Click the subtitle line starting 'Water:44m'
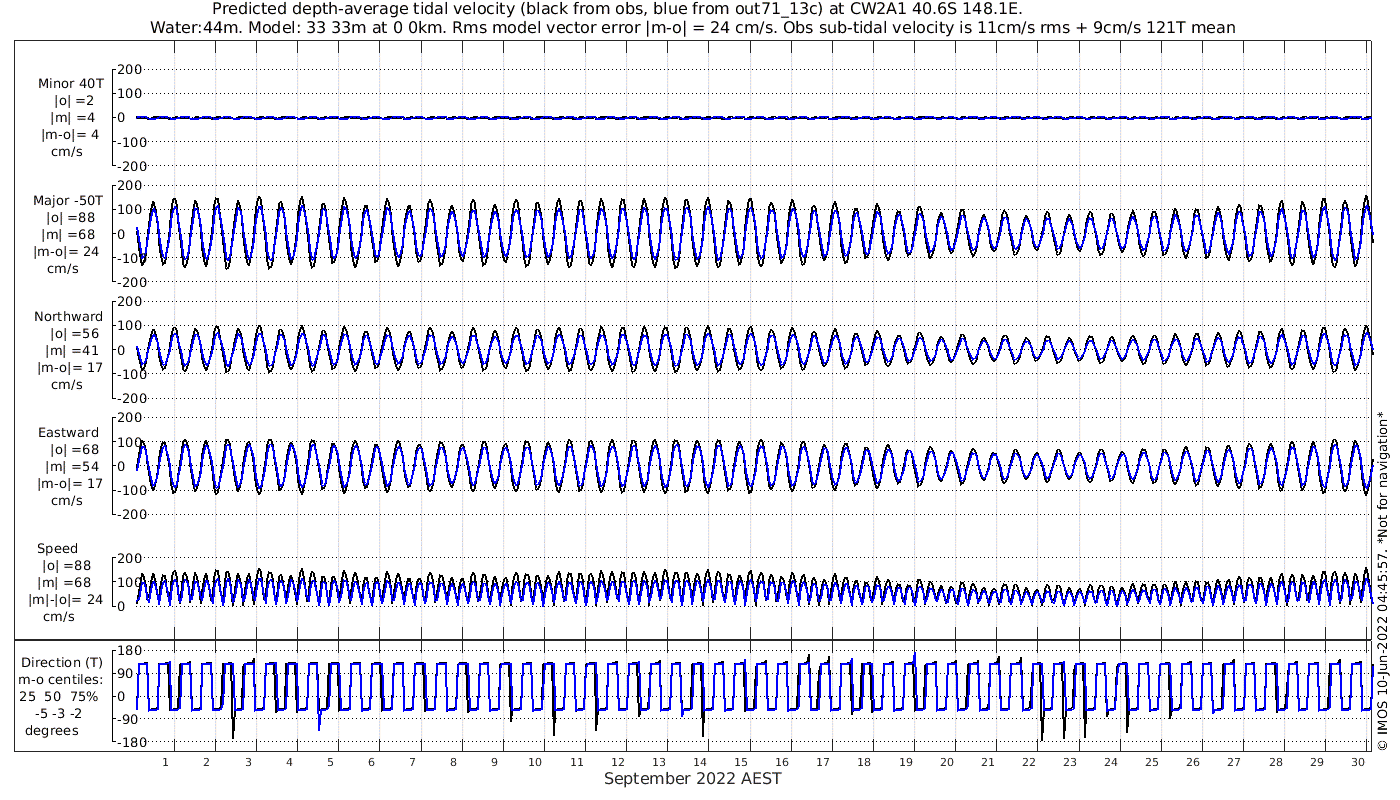This screenshot has height=800, width=1400. [x=692, y=28]
